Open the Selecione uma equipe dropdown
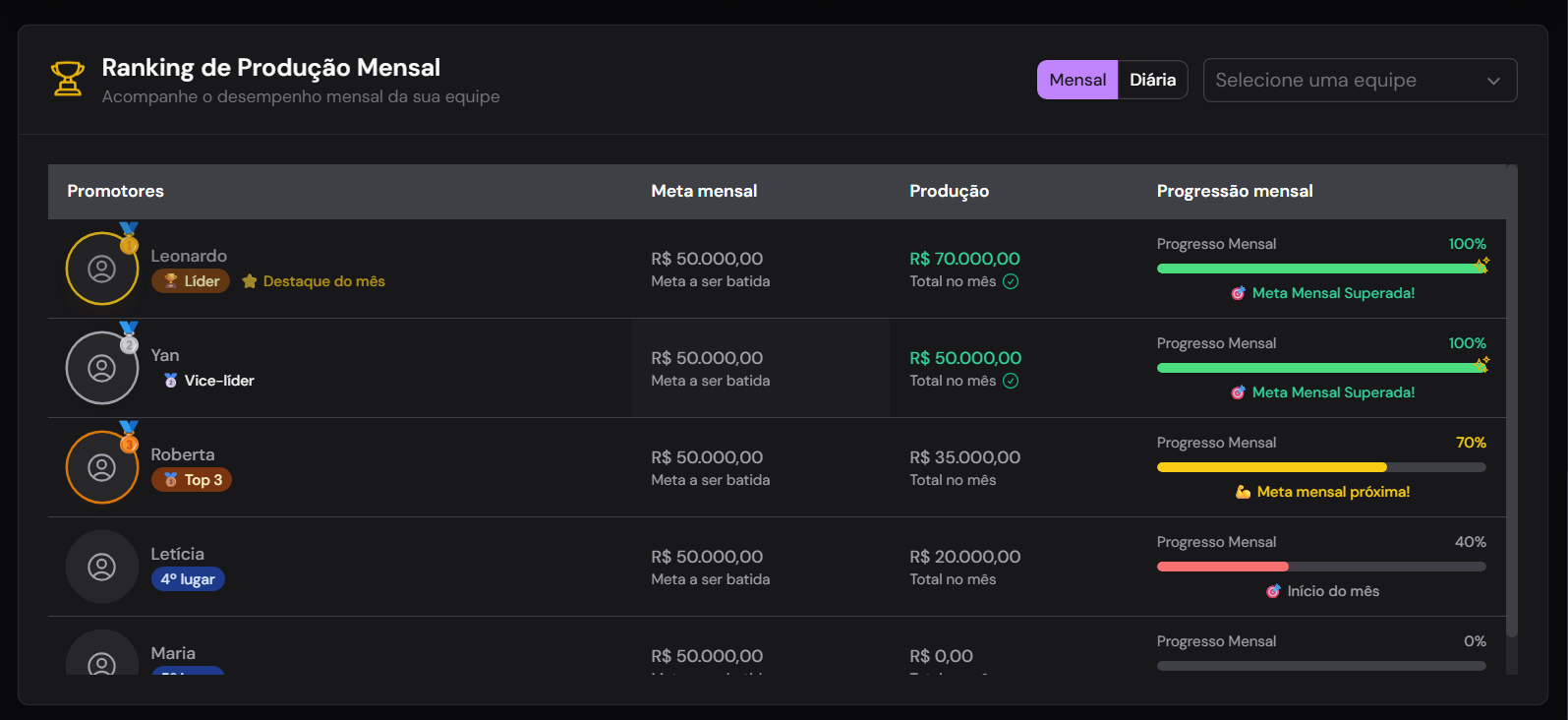Screen dimensions: 1568x720 (x=1347, y=80)
